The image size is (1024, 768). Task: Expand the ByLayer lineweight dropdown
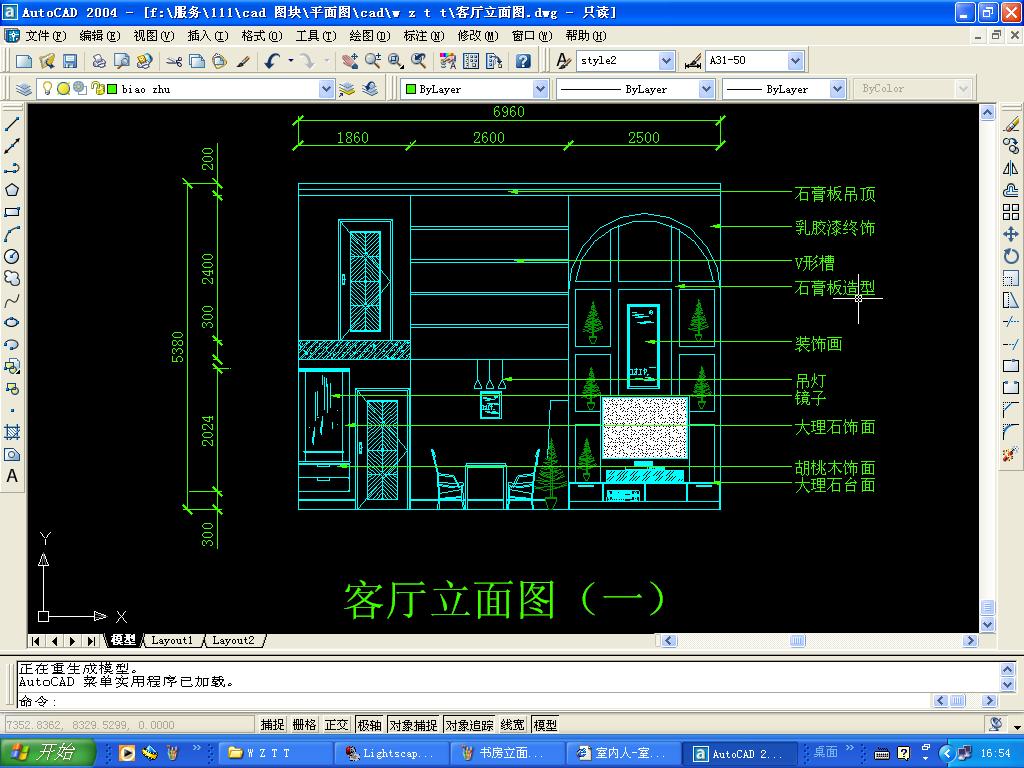click(x=837, y=89)
